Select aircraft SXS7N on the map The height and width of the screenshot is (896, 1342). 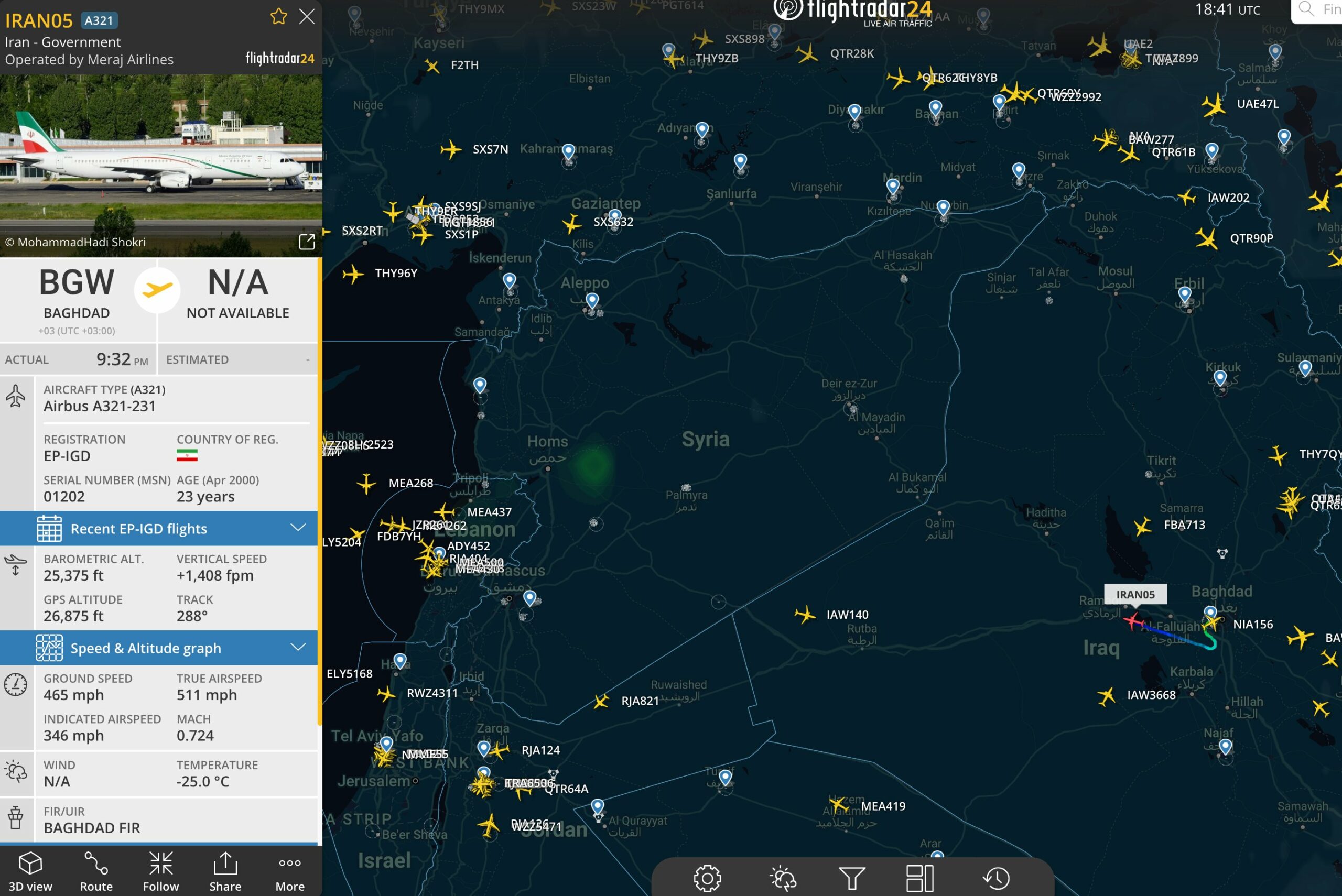(451, 150)
